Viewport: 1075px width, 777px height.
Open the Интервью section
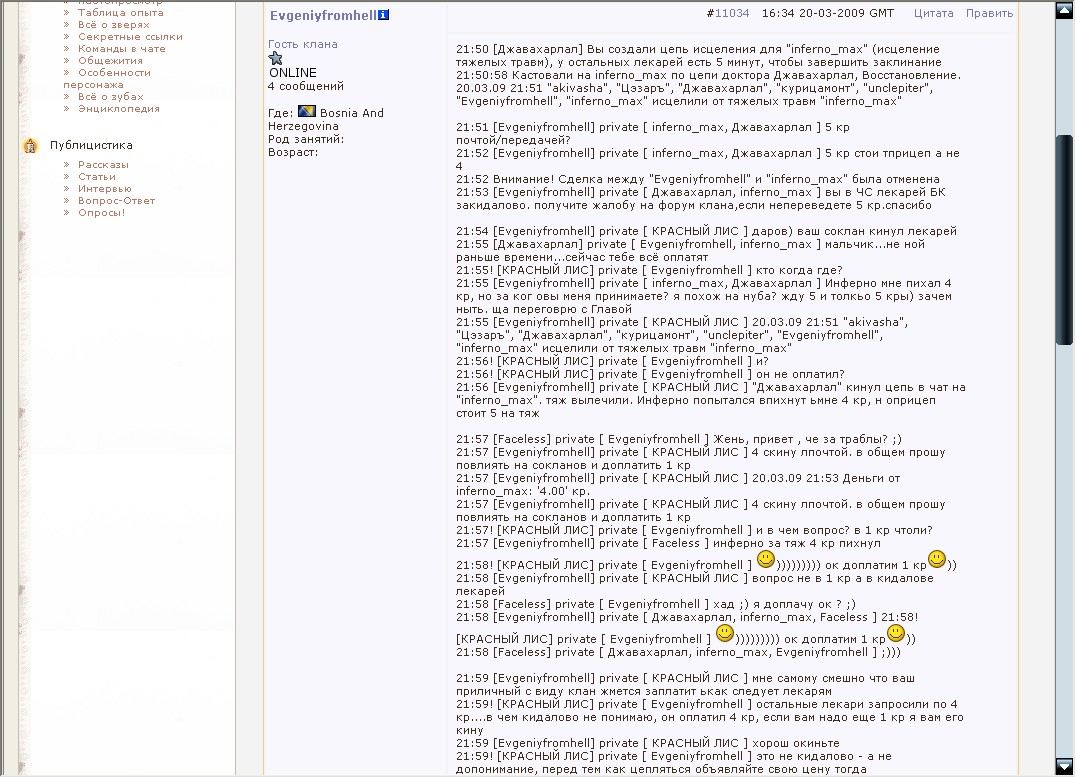click(104, 189)
